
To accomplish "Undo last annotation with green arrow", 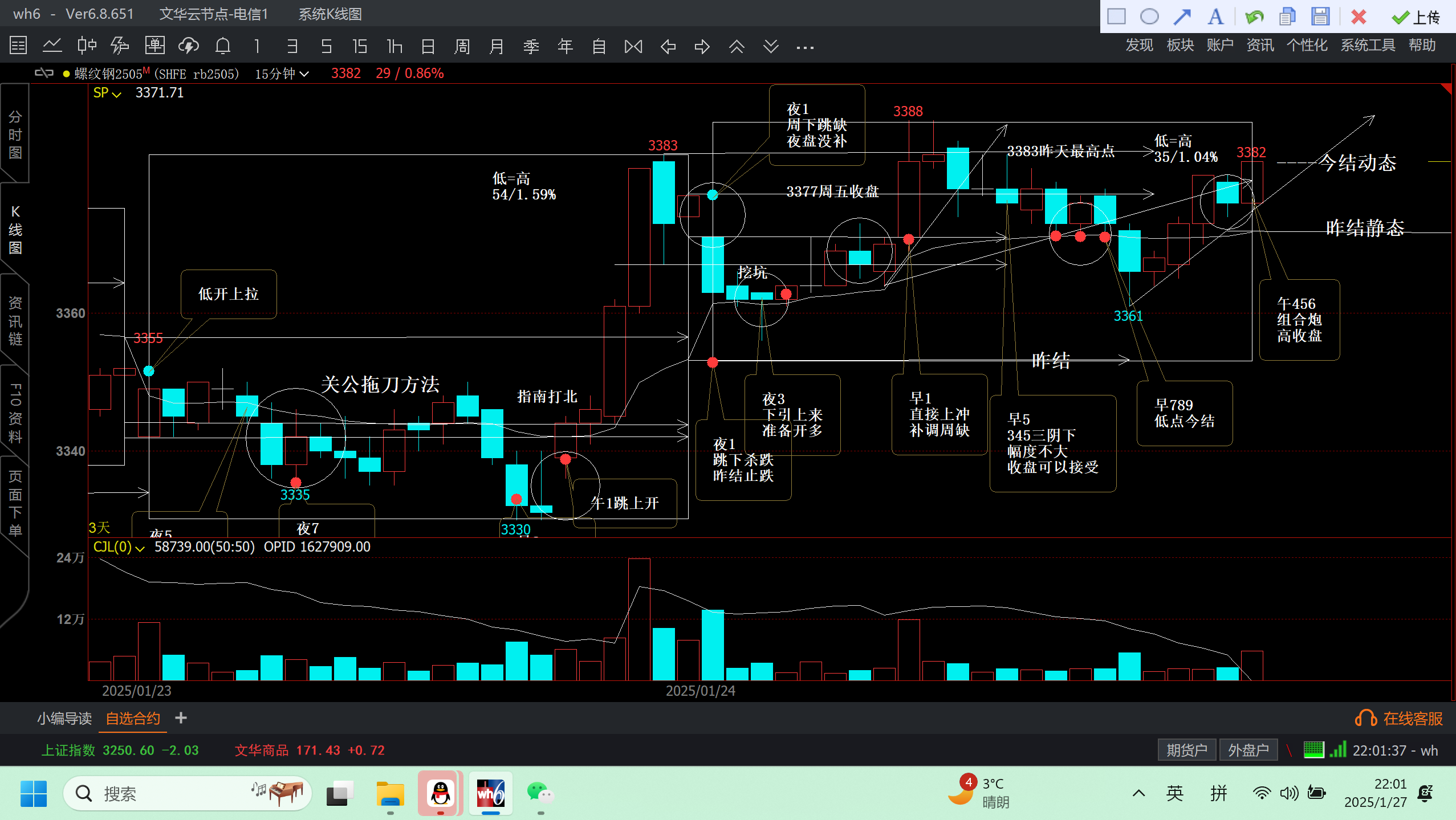I will coord(1254,17).
